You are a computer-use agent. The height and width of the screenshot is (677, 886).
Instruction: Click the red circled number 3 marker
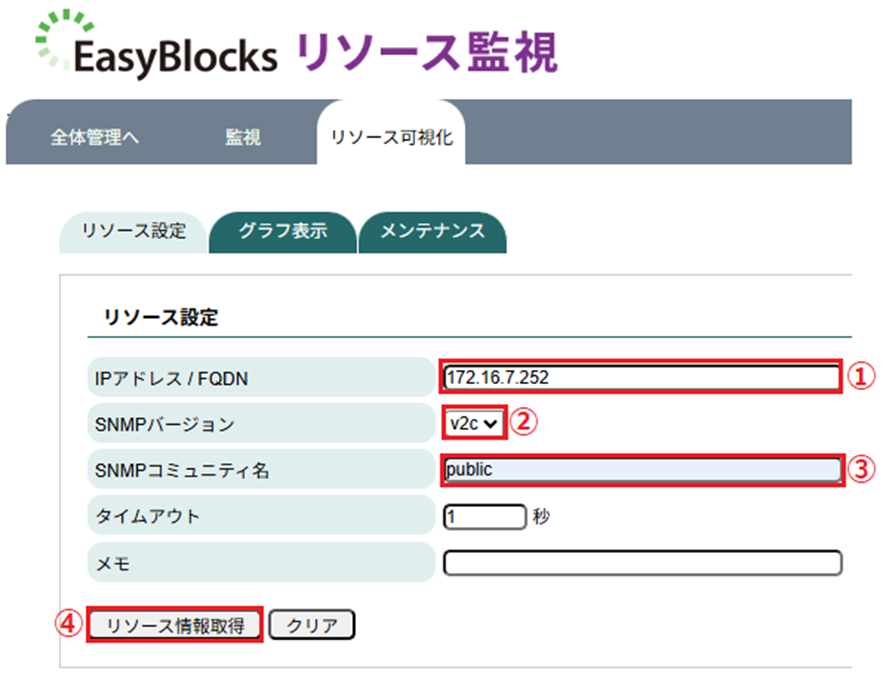point(862,469)
